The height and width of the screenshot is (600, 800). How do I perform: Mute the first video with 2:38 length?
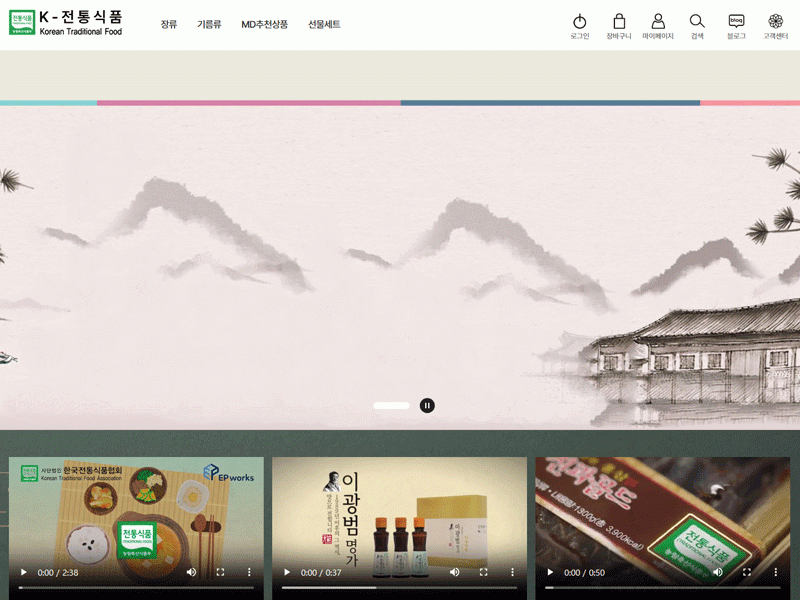coord(191,573)
